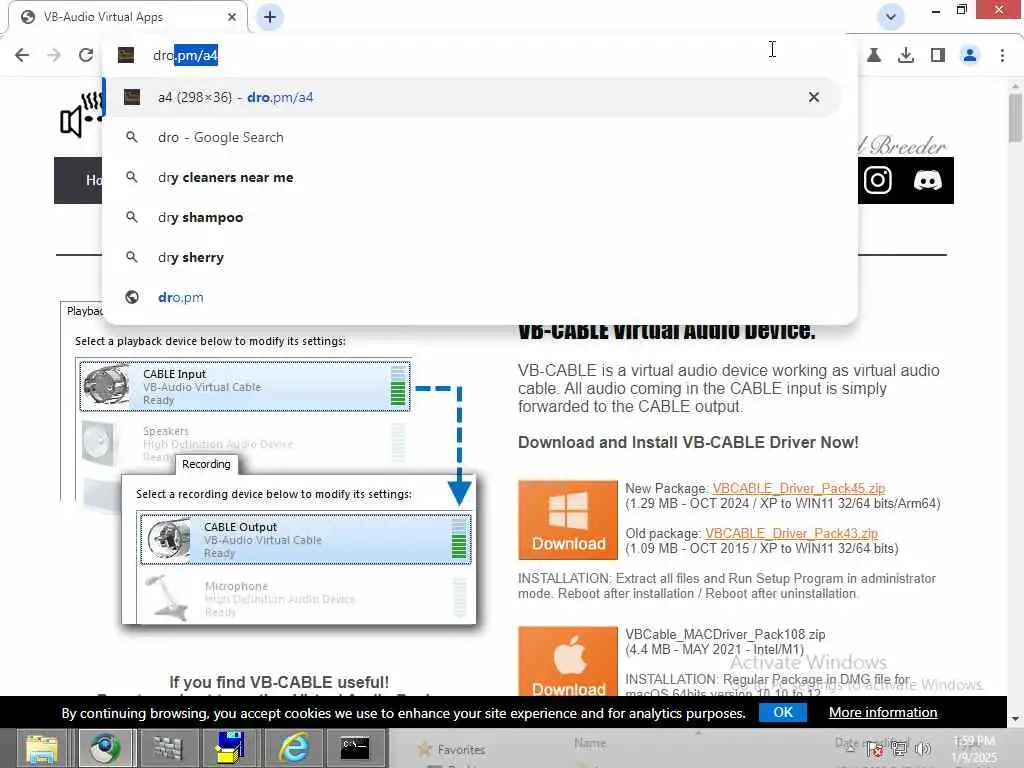The width and height of the screenshot is (1024, 768).
Task: Toggle the browser side panel
Action: (938, 55)
